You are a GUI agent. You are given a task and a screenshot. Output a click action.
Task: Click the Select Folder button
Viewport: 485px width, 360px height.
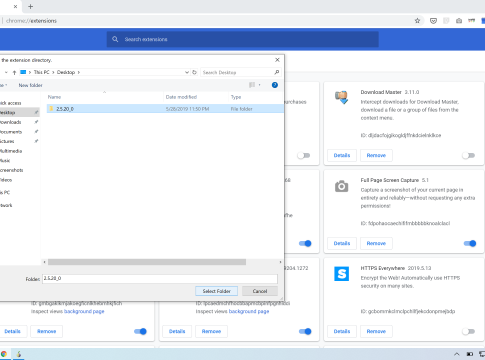[217, 291]
